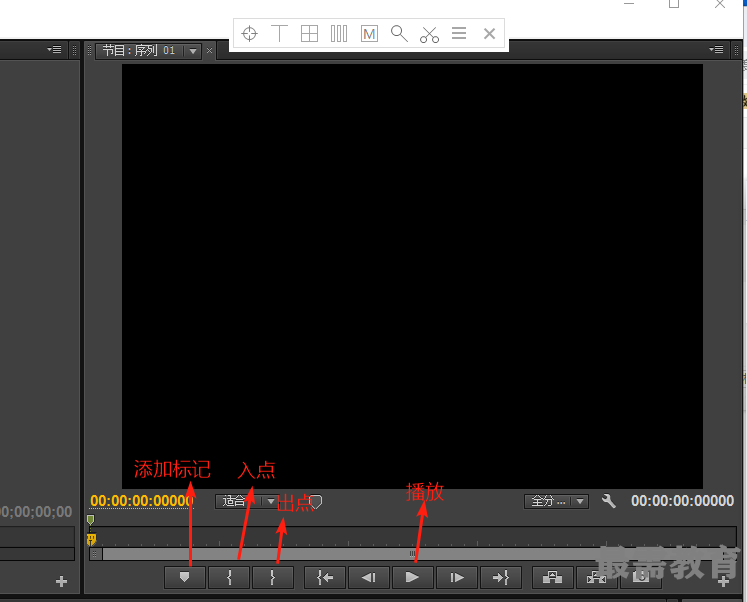Jump to the In point
The width and height of the screenshot is (747, 602).
pyautogui.click(x=325, y=577)
